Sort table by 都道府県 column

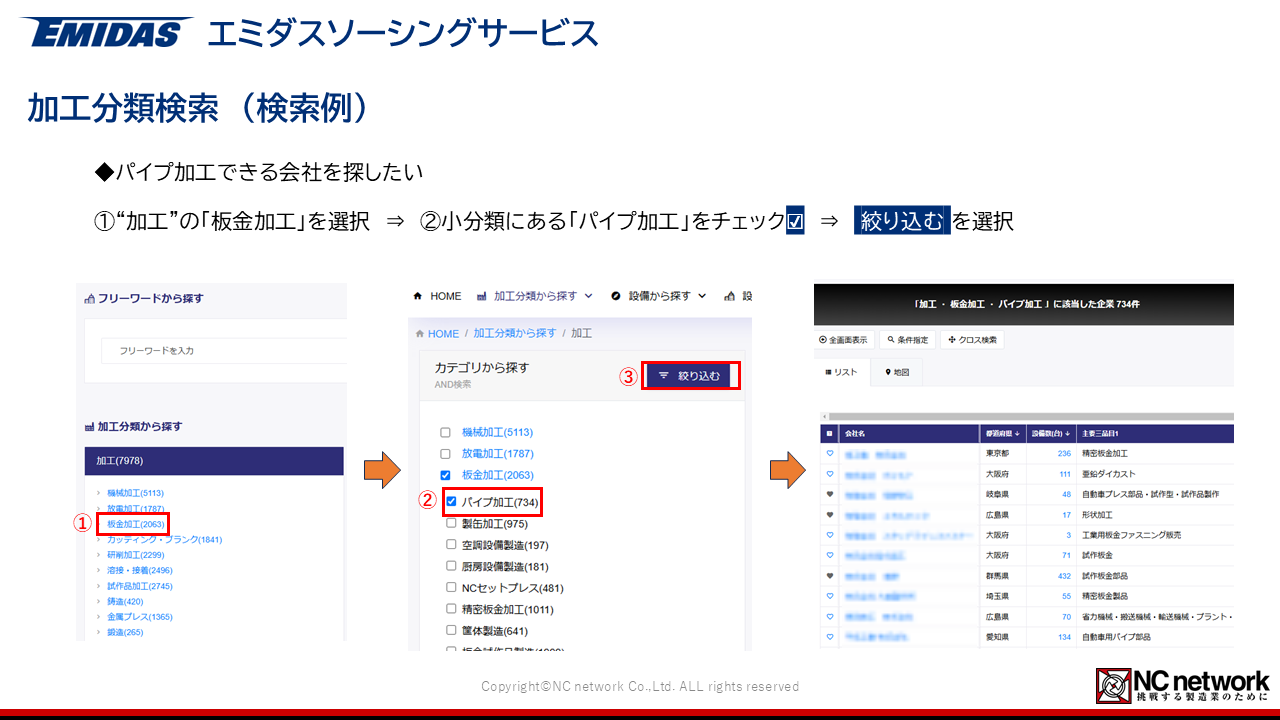[x=1005, y=433]
